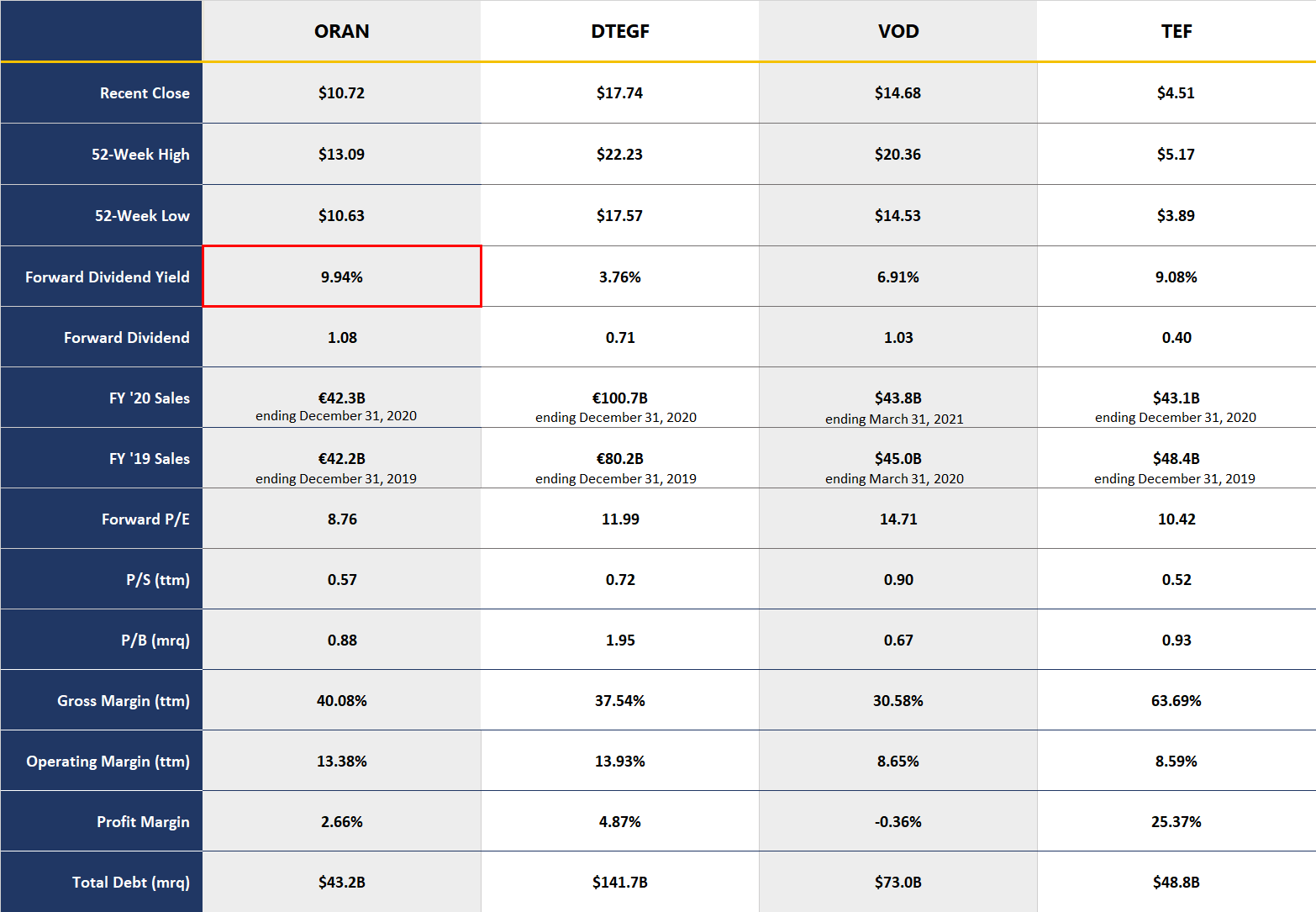
Task: Select DTEGF 52-week low $17.57
Action: 620,216
